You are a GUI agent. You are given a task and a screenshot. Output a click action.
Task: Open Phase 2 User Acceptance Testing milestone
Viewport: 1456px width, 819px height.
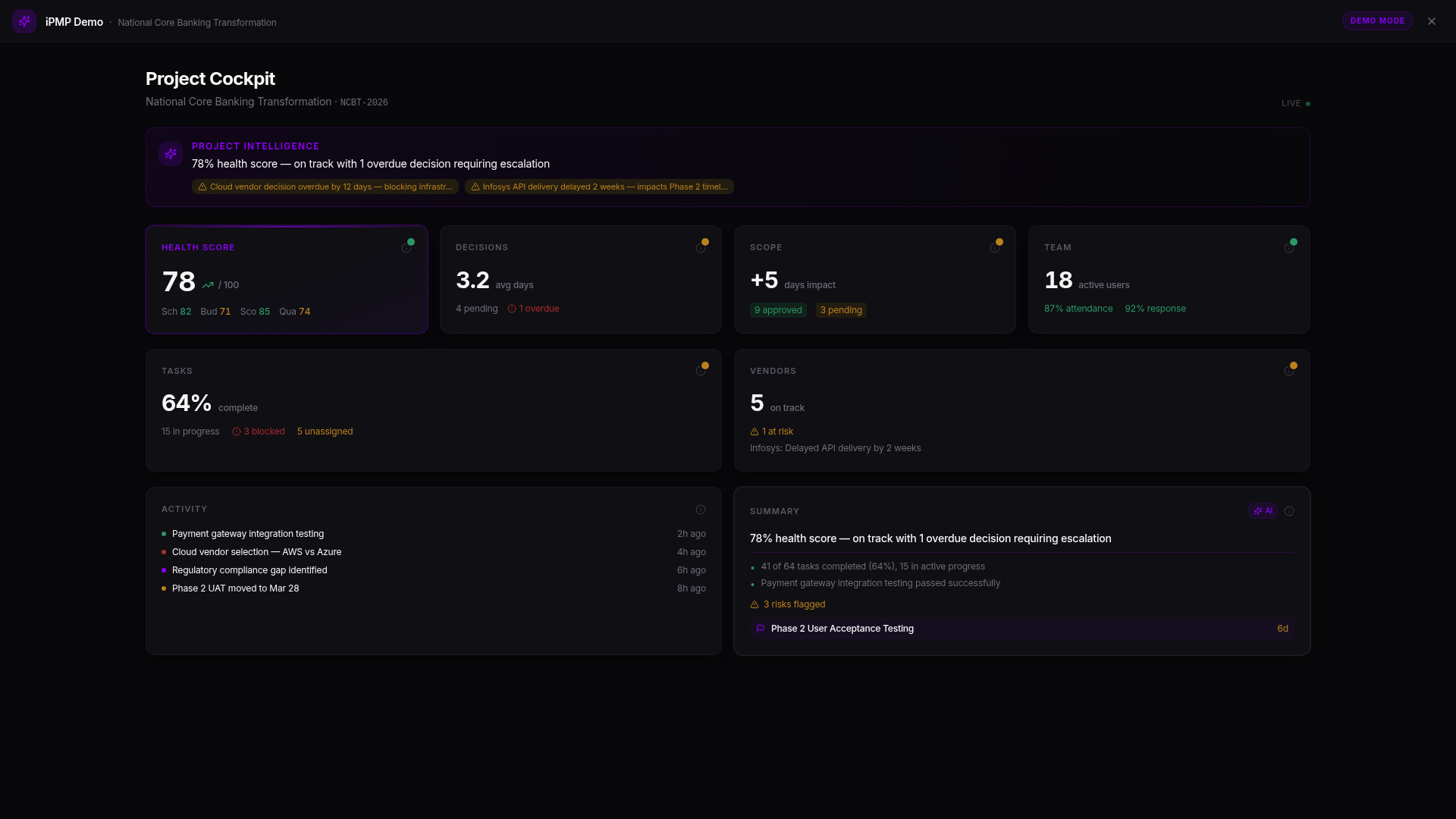[842, 629]
